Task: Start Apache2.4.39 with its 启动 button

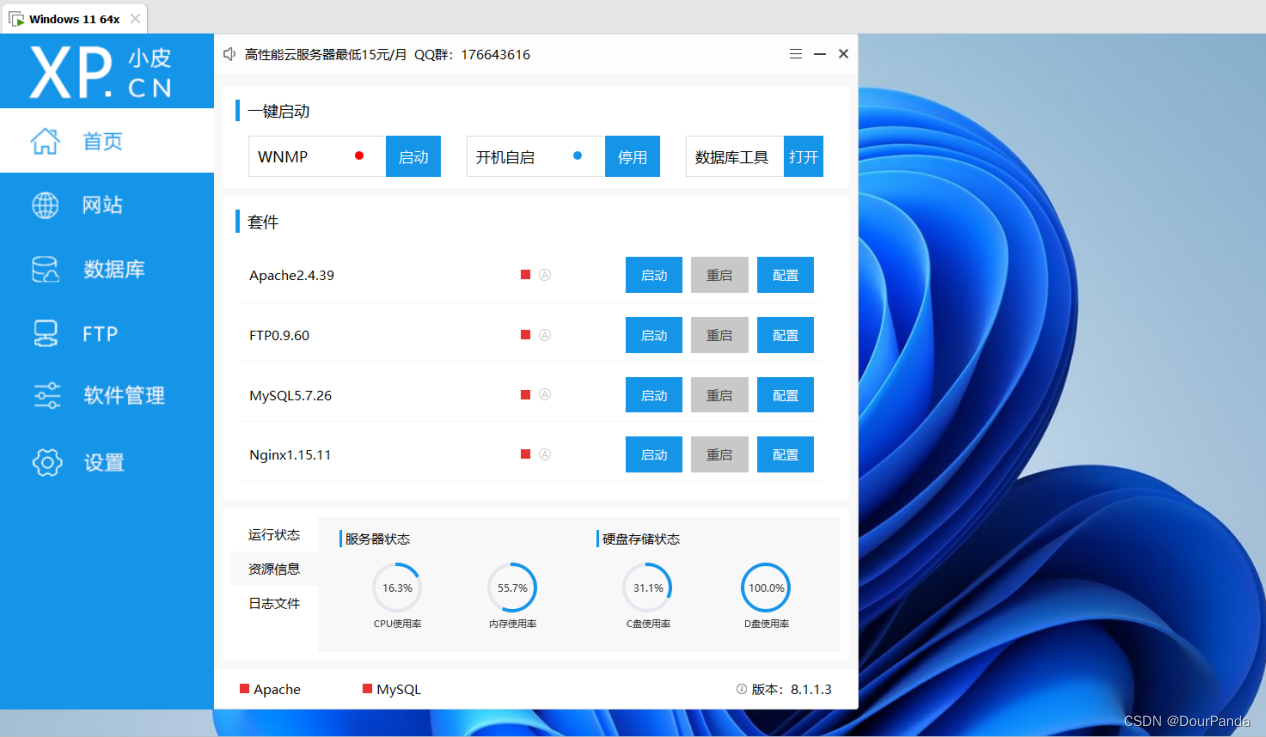Action: [654, 275]
